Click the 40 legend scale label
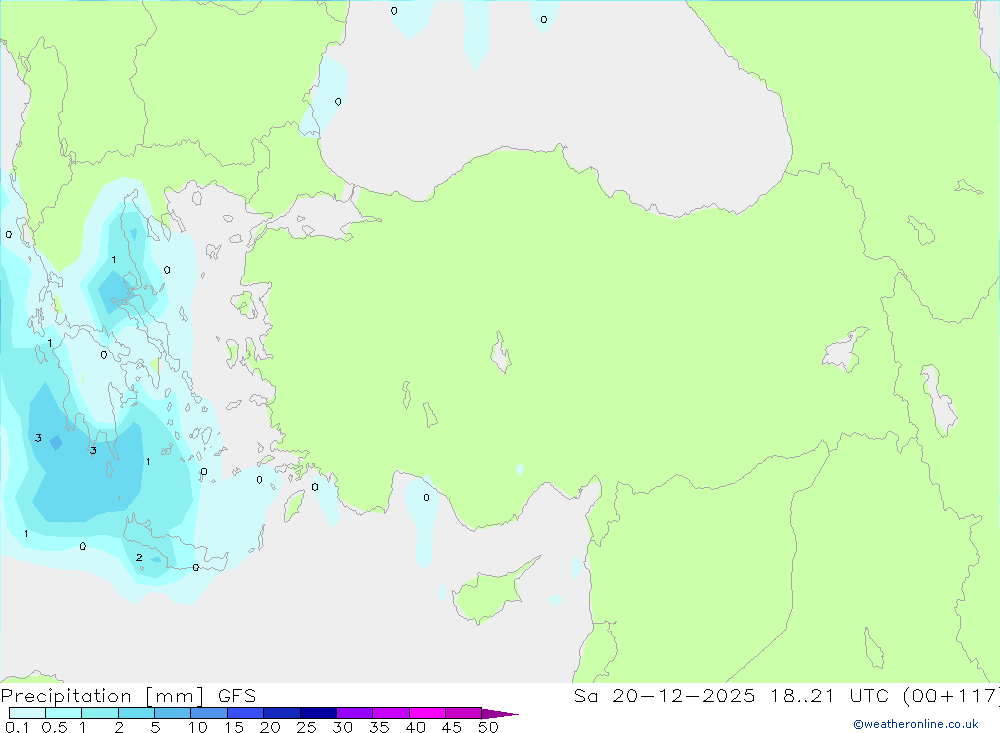 click(x=415, y=727)
